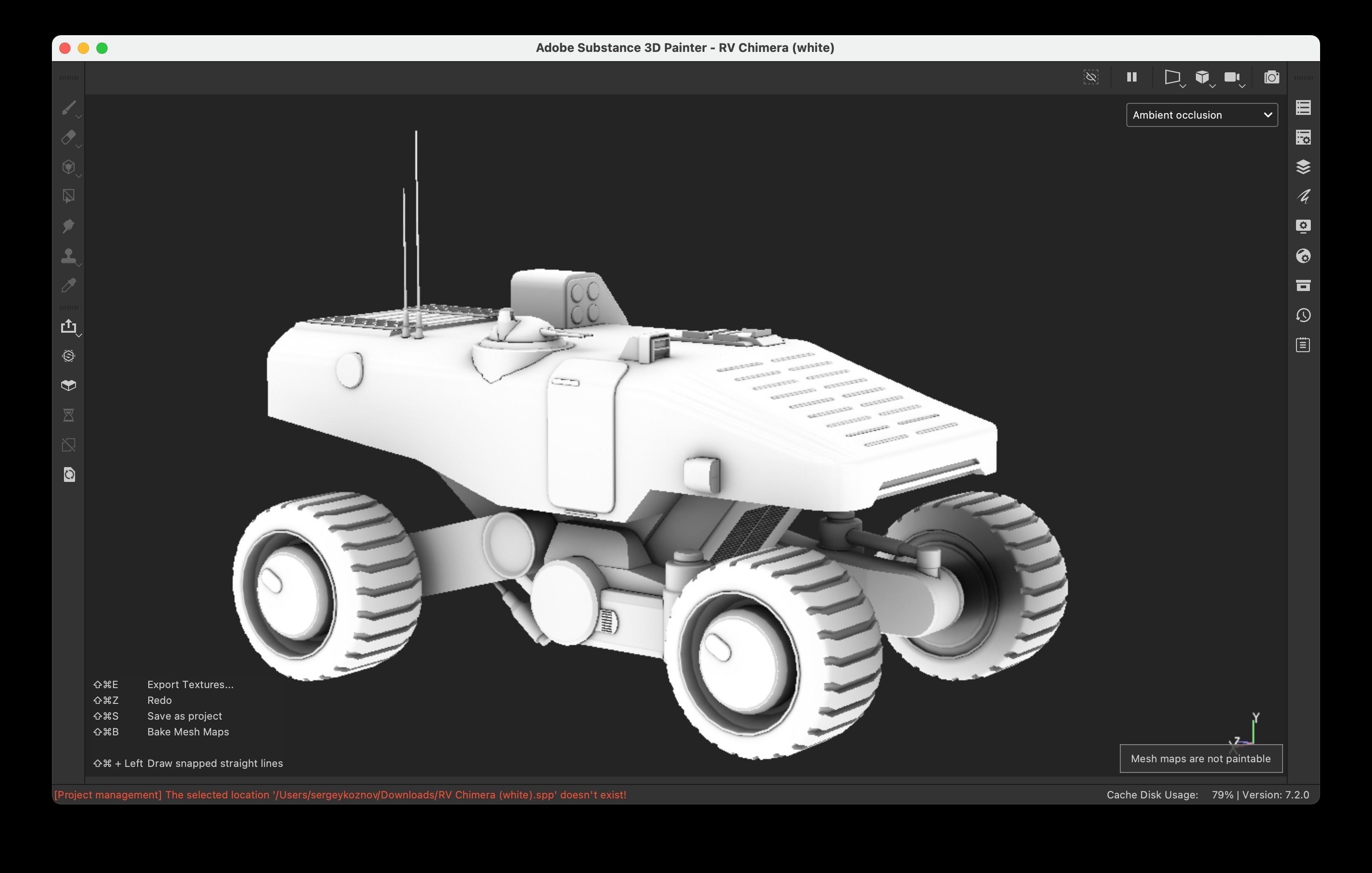This screenshot has height=873, width=1372.
Task: Click the hourglass icon in left toolbar
Action: [x=69, y=415]
